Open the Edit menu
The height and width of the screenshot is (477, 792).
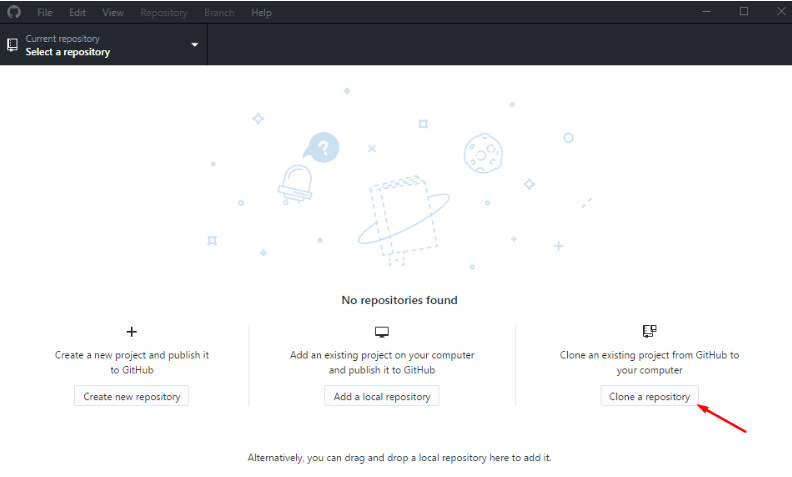coord(77,13)
